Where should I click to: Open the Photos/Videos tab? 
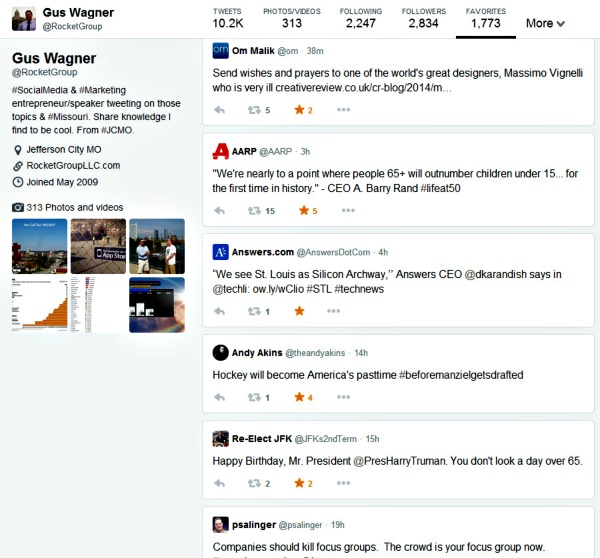292,18
